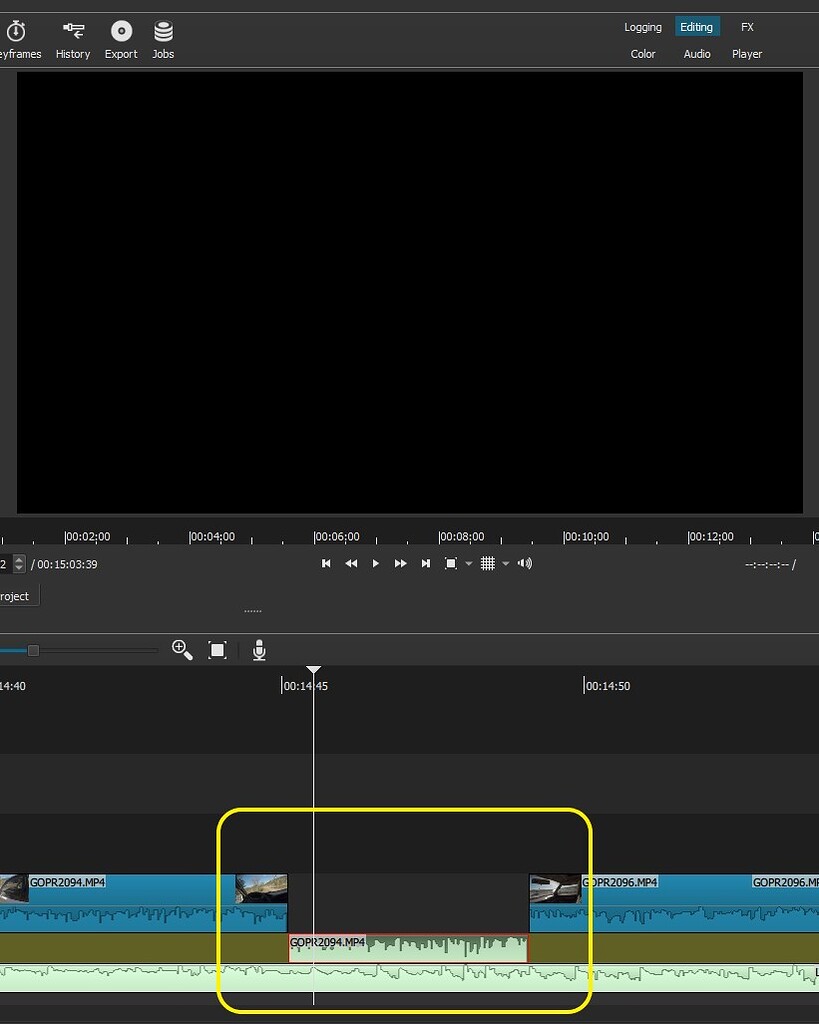819x1024 pixels.
Task: Click the Player layout button
Action: click(747, 54)
